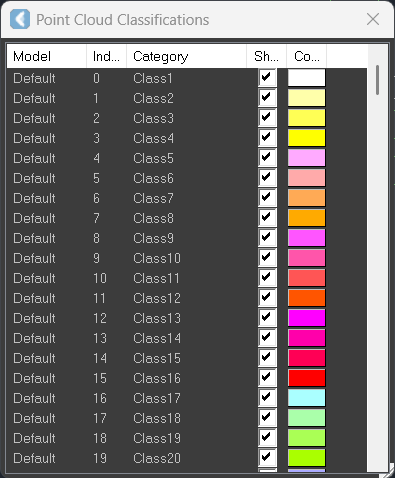Click index 0 in the Class1 row
395x478 pixels.
96,78
